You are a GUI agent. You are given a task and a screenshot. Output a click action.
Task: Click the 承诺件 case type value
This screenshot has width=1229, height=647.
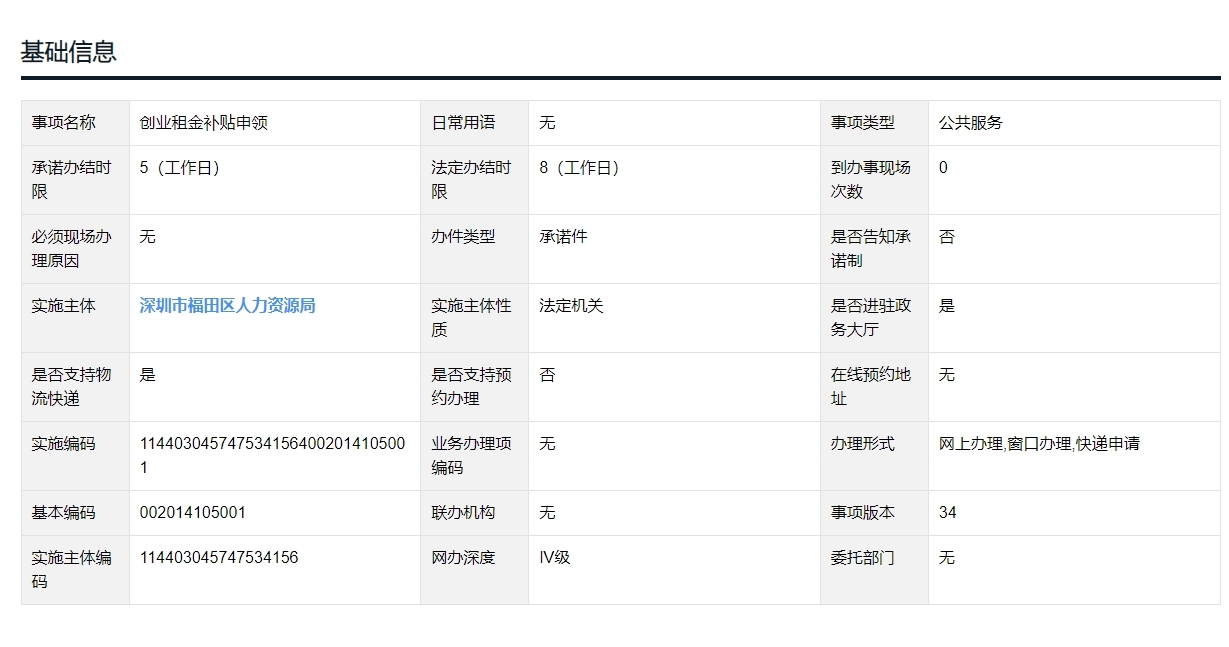563,237
